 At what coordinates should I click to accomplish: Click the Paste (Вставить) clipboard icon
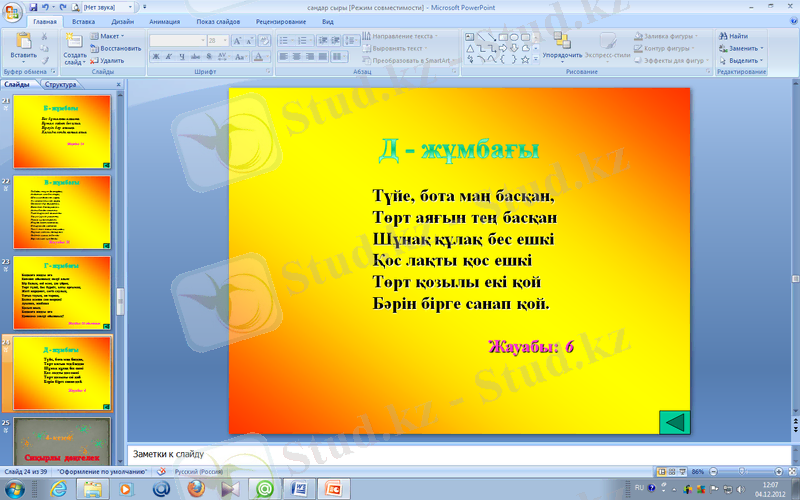(x=22, y=40)
